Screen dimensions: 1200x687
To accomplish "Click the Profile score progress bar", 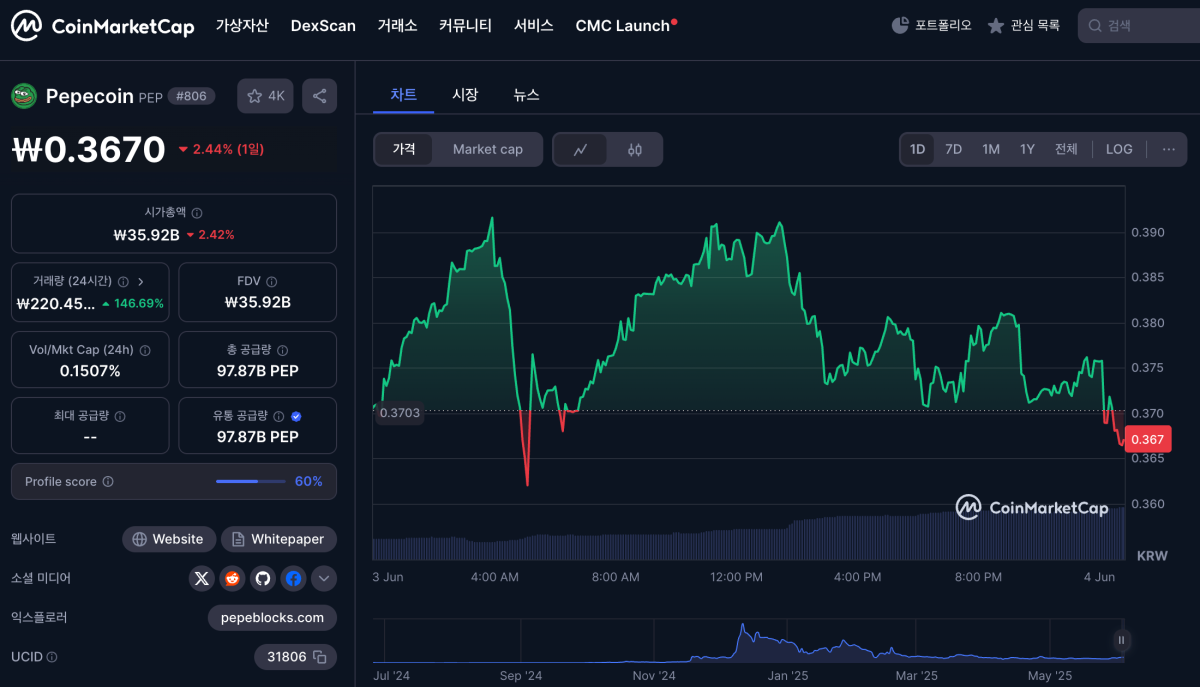I will [250, 482].
